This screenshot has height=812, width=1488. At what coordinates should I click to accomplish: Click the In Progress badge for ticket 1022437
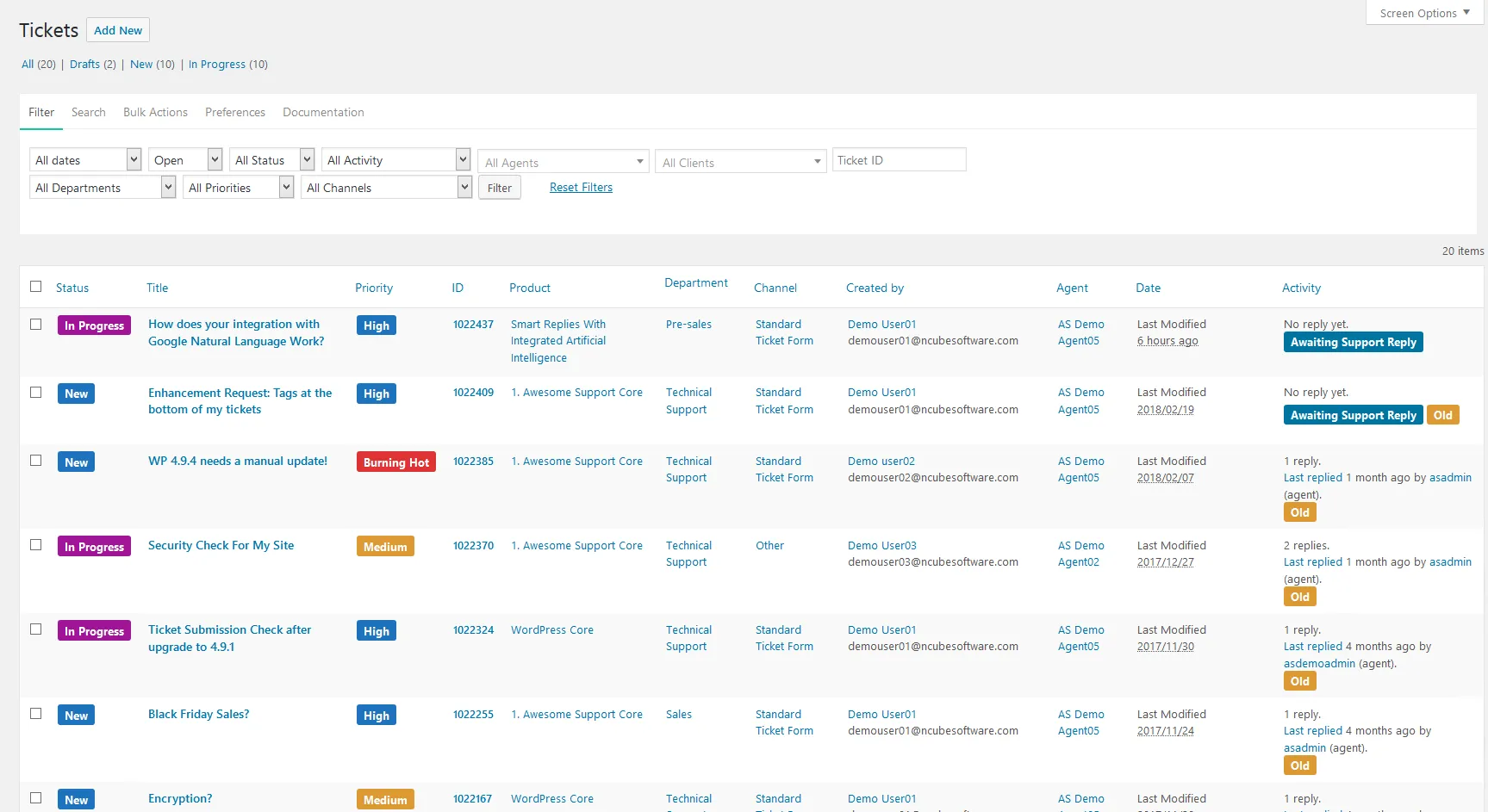(94, 325)
